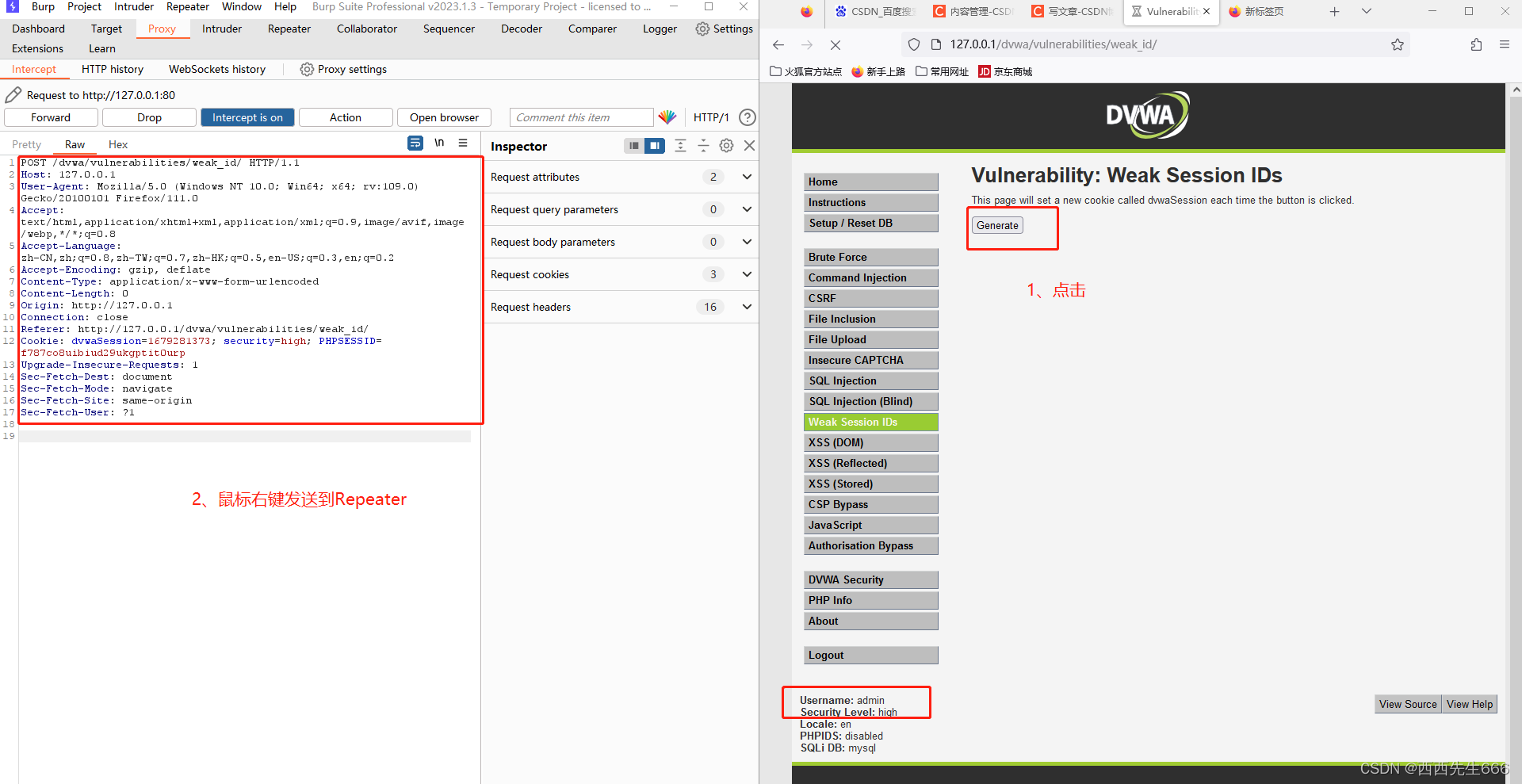
Task: Open 新手上路 bookmark
Action: 878,72
